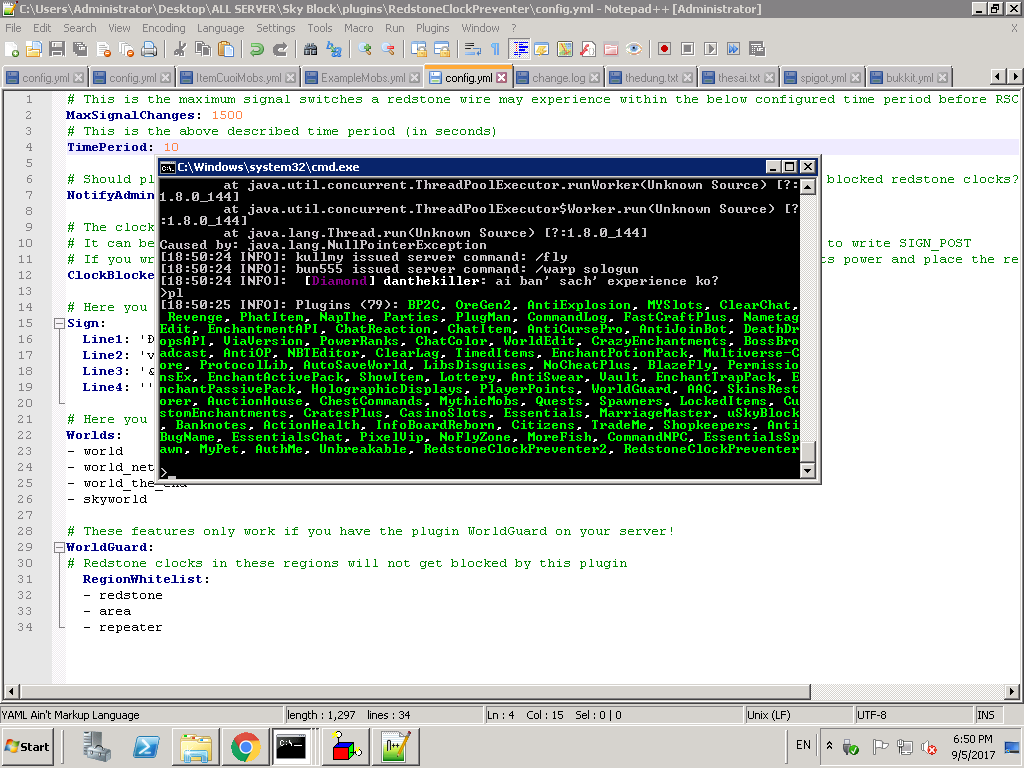
Task: Switch to the change.log tab
Action: (x=559, y=78)
